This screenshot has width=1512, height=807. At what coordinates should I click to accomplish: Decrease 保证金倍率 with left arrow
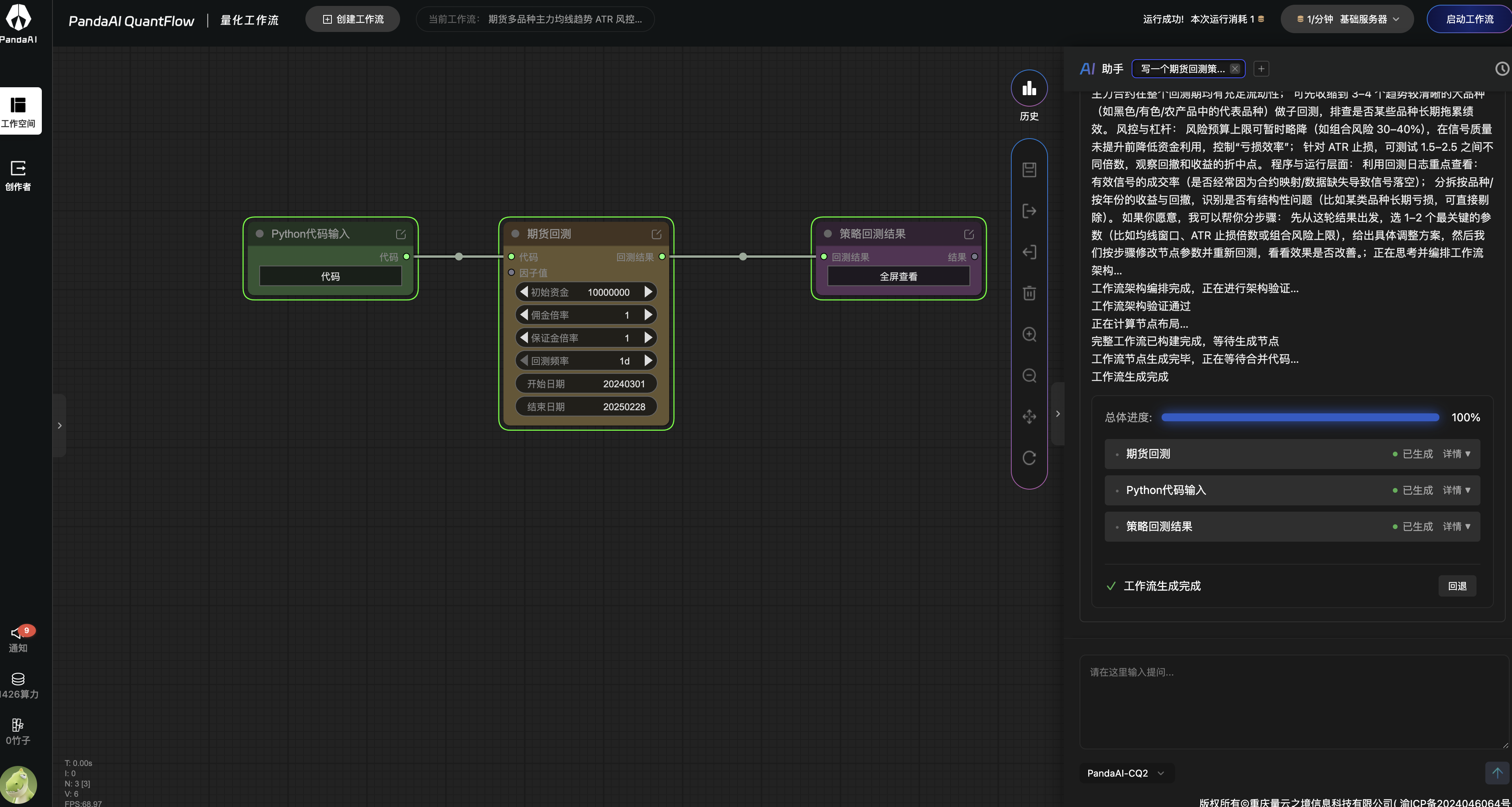[524, 338]
